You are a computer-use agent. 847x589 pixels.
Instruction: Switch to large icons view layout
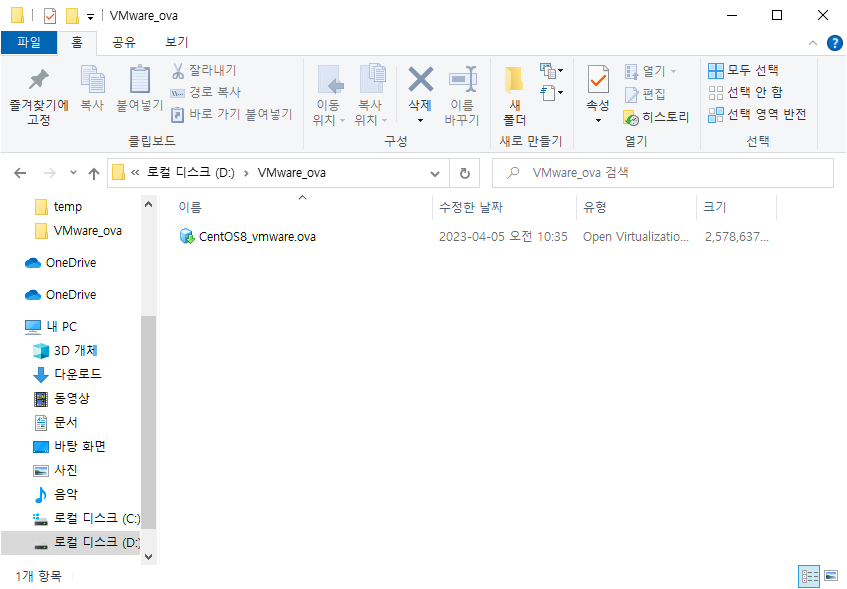tap(831, 577)
